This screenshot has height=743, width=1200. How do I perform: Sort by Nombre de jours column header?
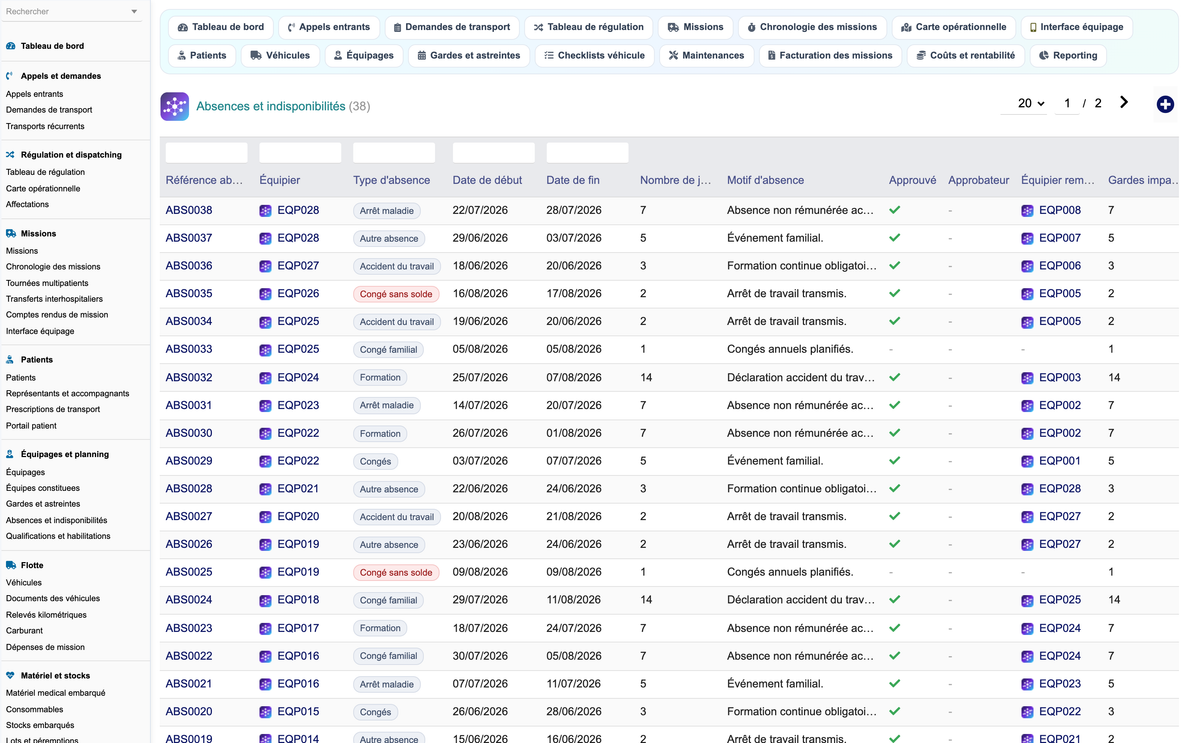pyautogui.click(x=676, y=180)
